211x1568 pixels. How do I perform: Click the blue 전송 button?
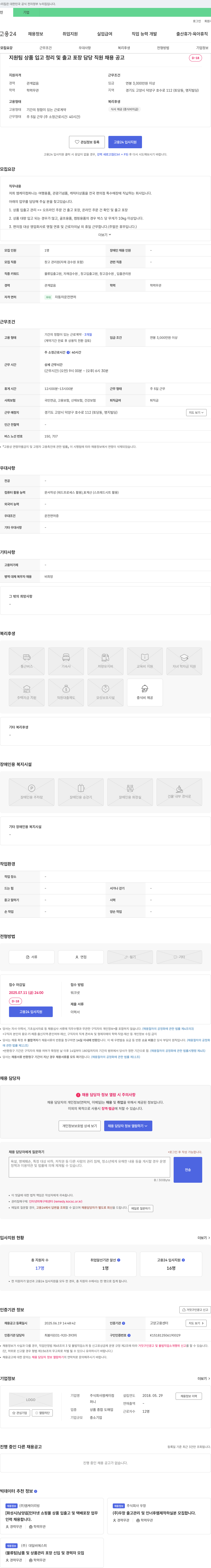(x=188, y=1170)
